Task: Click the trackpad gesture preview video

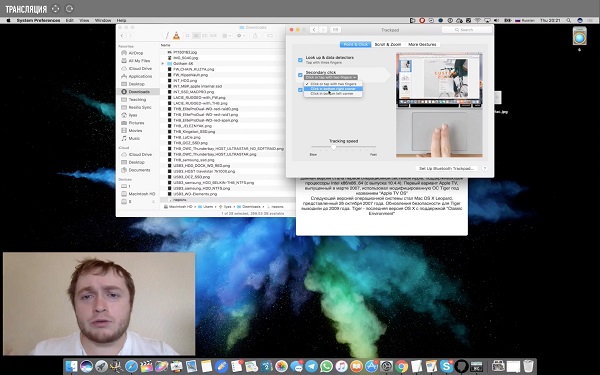Action: [x=439, y=105]
